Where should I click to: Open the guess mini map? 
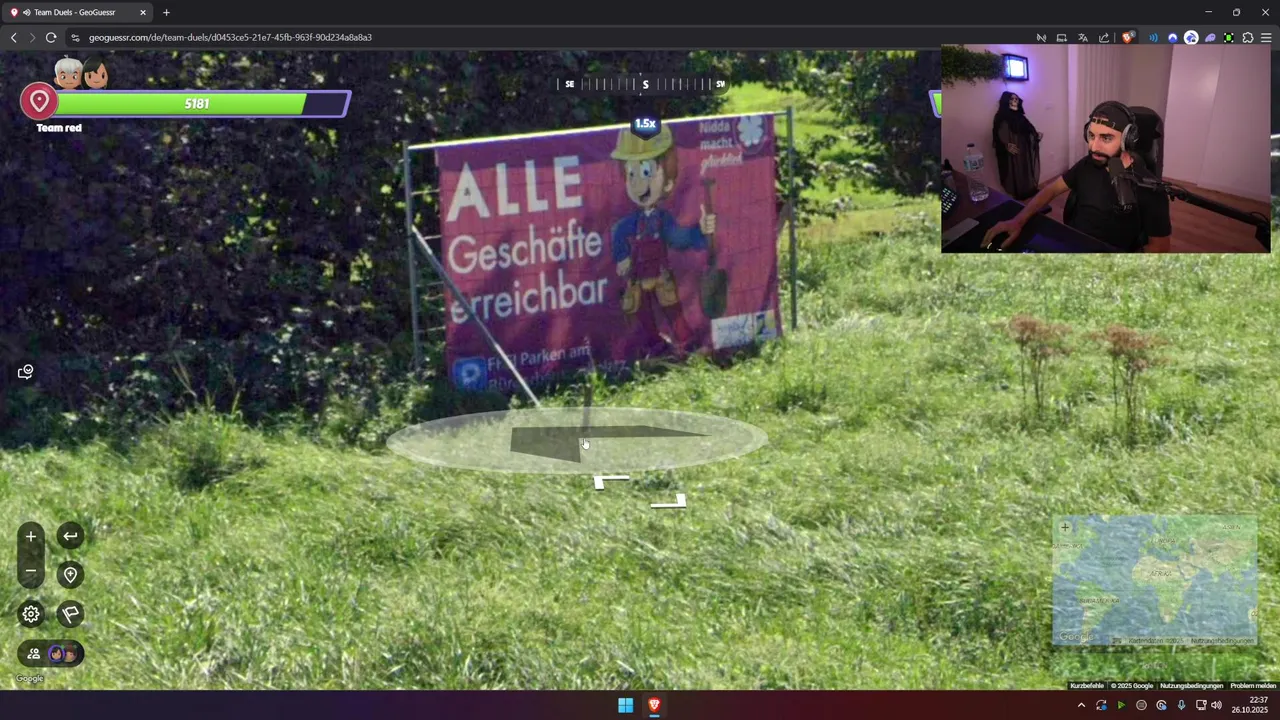[x=1154, y=580]
